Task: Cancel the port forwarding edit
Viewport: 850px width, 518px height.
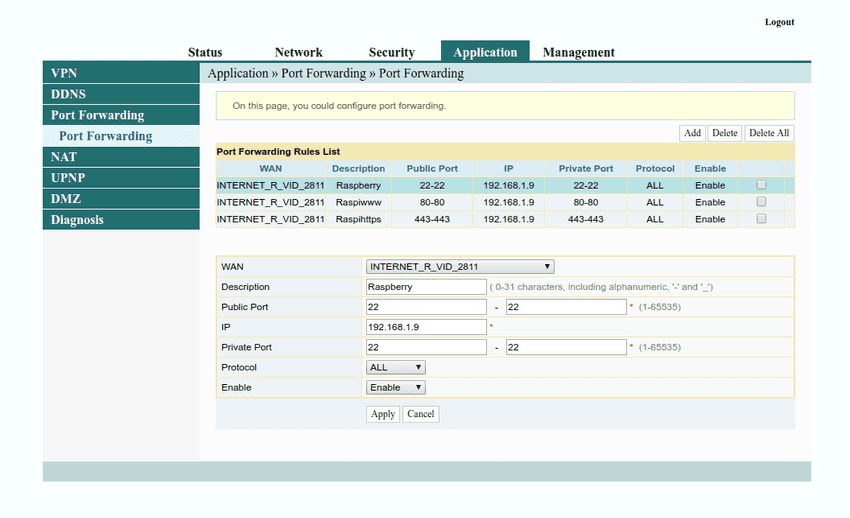Action: coord(421,414)
